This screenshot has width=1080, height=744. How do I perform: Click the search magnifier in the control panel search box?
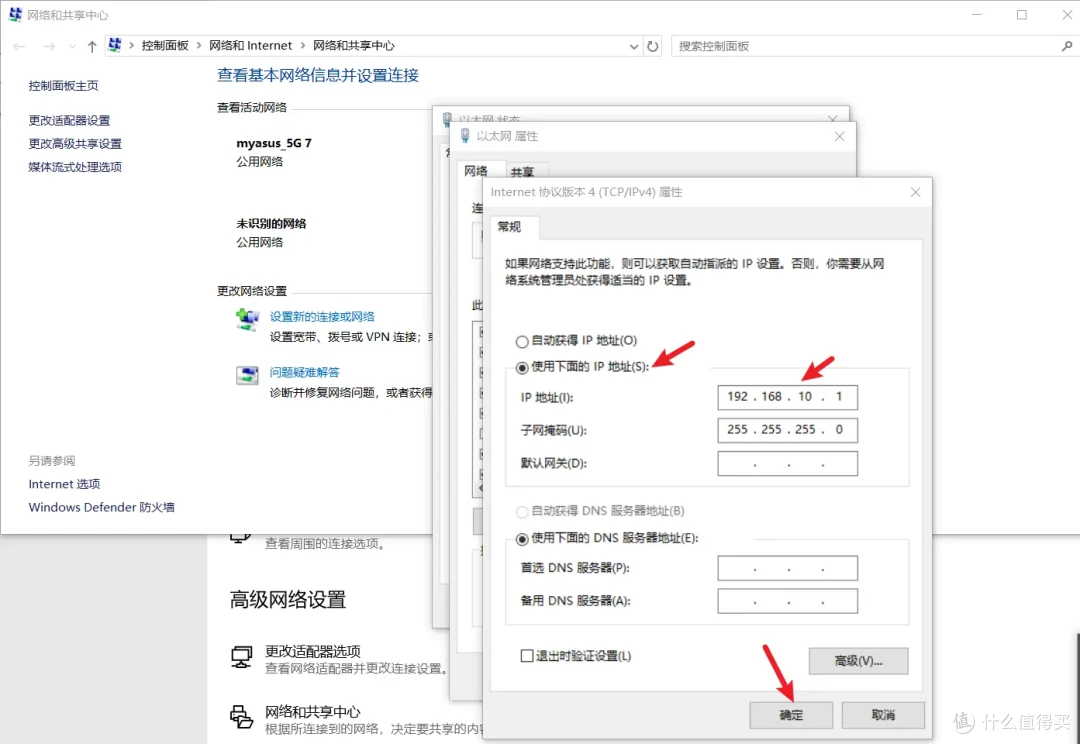point(1066,46)
